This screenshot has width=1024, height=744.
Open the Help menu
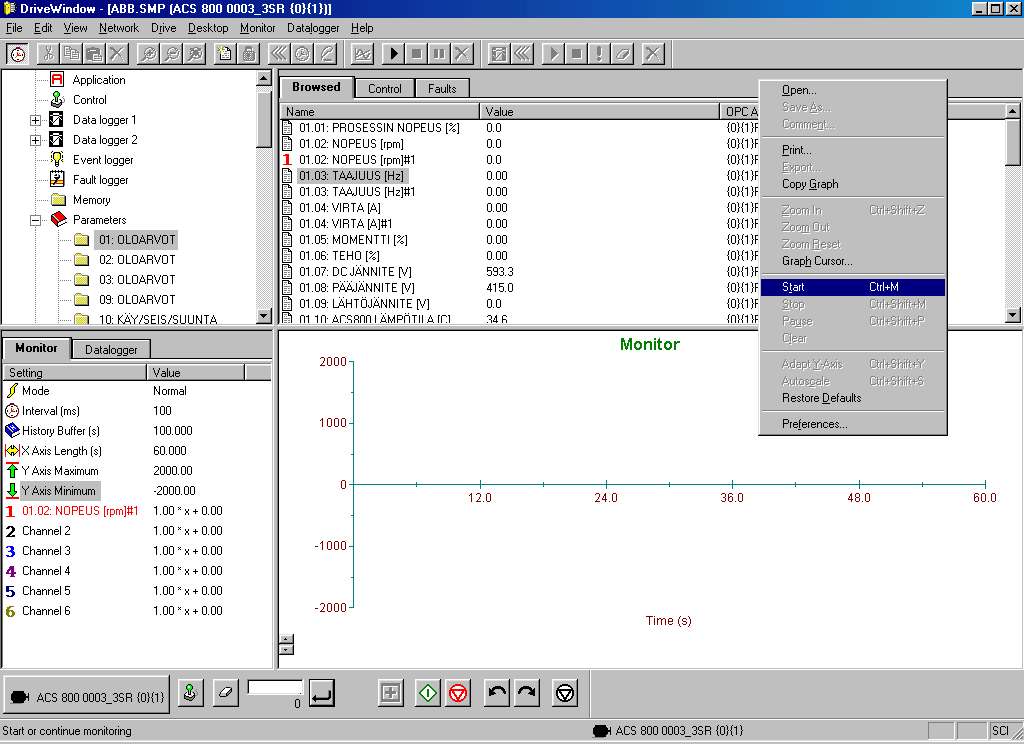pyautogui.click(x=362, y=28)
